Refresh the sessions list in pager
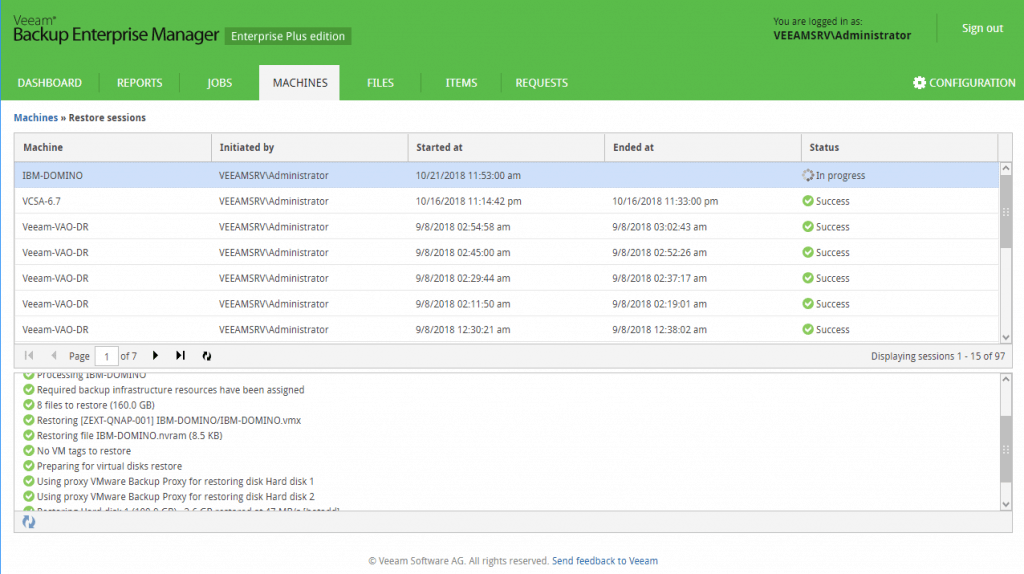 pos(206,356)
